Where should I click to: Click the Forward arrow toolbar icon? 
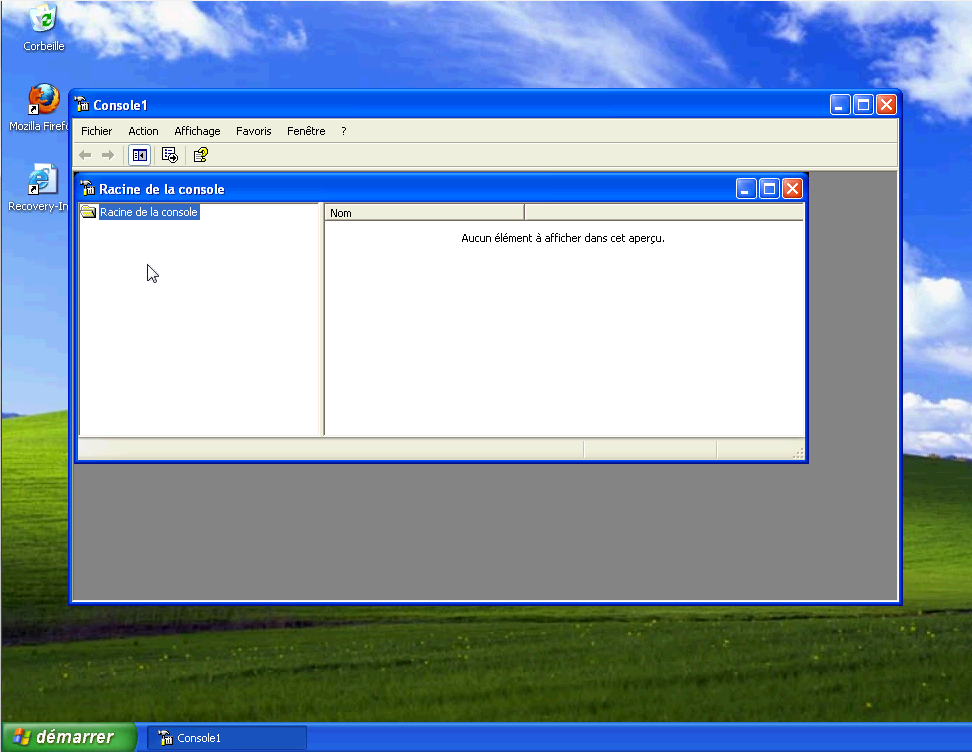[108, 155]
